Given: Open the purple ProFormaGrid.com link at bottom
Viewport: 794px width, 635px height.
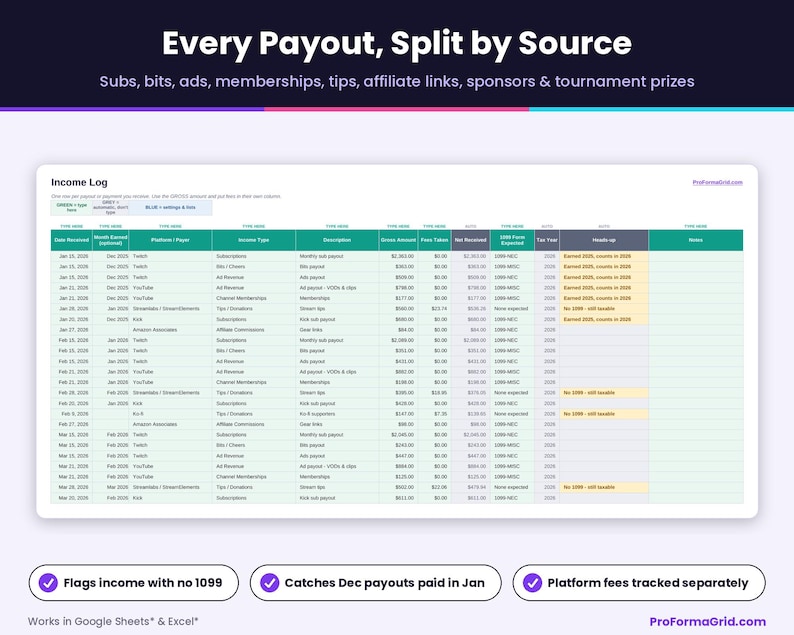Looking at the screenshot, I should [x=707, y=621].
